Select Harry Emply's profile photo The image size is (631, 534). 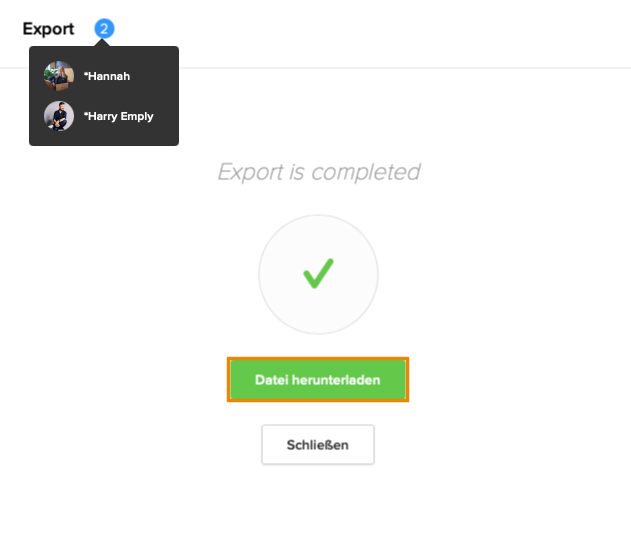click(59, 116)
